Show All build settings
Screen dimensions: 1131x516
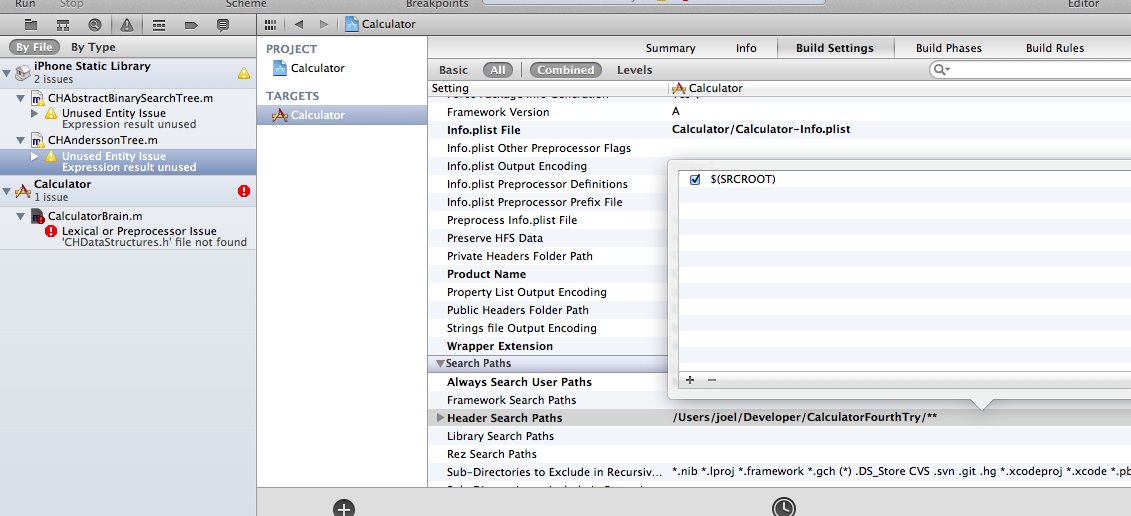click(x=498, y=70)
